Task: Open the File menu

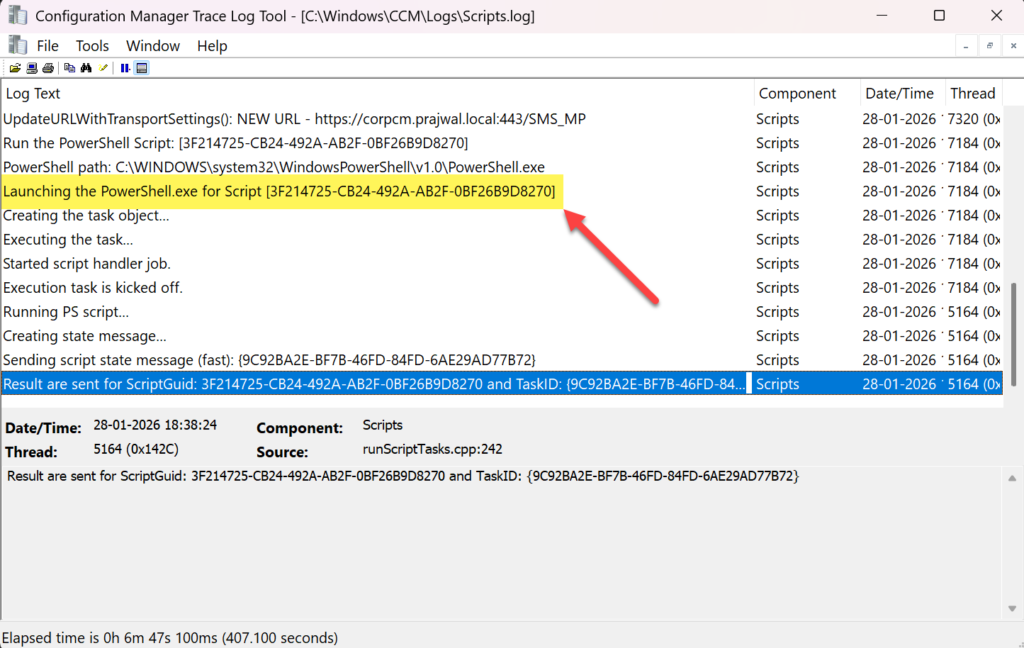Action: pyautogui.click(x=48, y=46)
